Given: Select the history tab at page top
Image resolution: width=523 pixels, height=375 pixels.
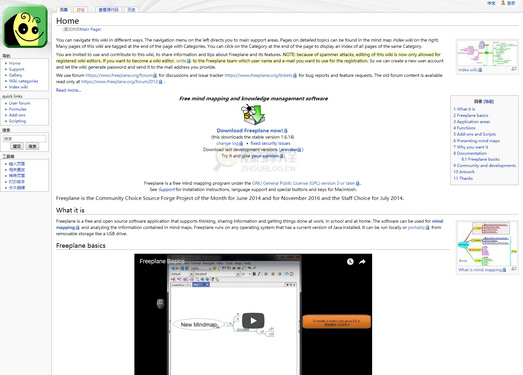Looking at the screenshot, I should point(131,10).
